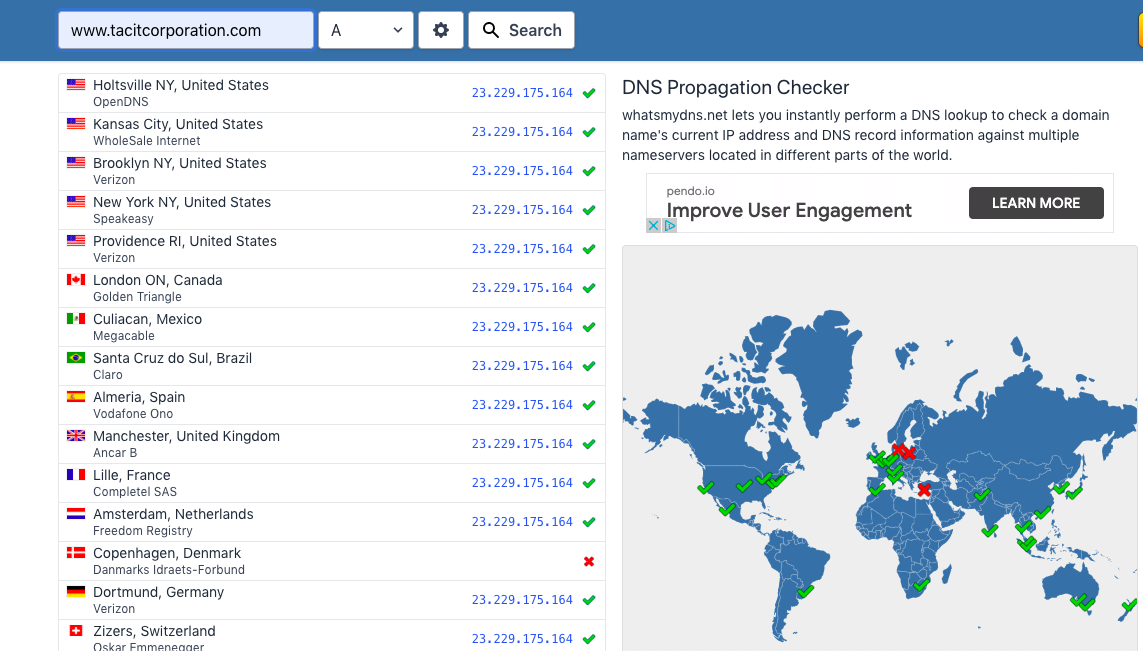Viewport: 1143px width, 651px height.
Task: Click the AdChoices triangle icon
Action: [x=670, y=225]
